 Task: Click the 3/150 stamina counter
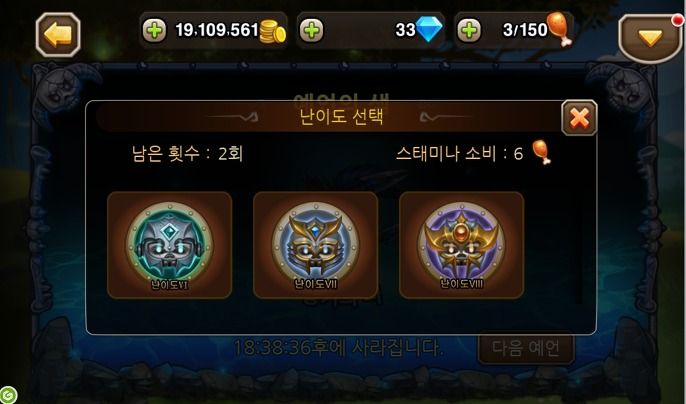tap(525, 30)
